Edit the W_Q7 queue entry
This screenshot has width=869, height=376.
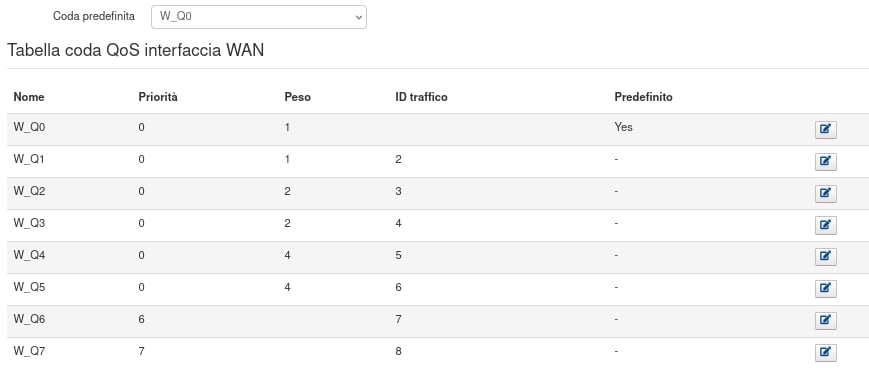825,353
